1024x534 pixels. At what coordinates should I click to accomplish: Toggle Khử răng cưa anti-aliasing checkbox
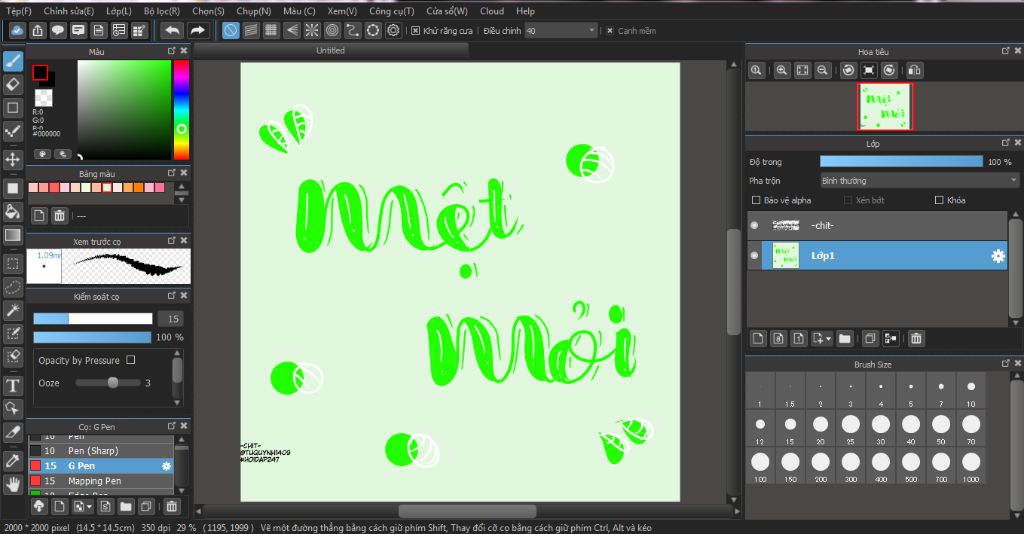415,31
